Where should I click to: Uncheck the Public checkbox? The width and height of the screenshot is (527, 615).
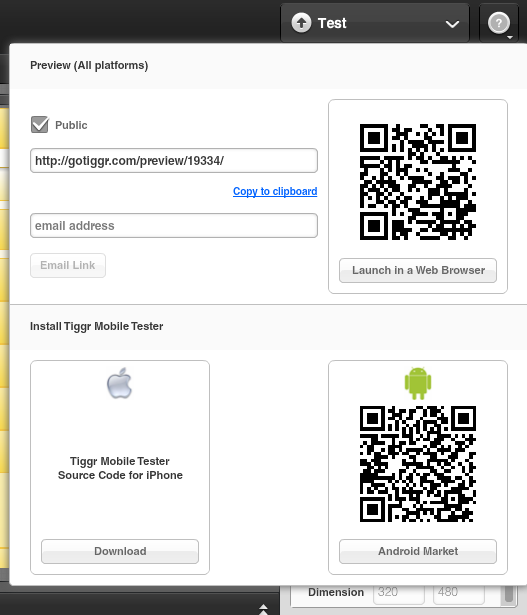[40, 125]
